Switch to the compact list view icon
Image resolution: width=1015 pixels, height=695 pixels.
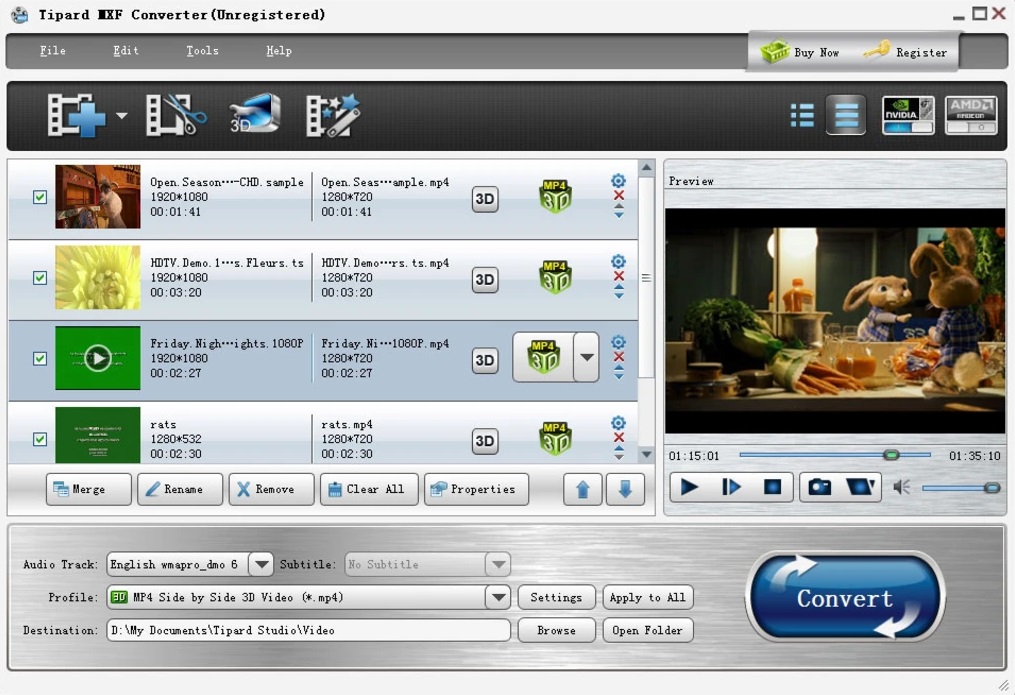click(x=846, y=115)
